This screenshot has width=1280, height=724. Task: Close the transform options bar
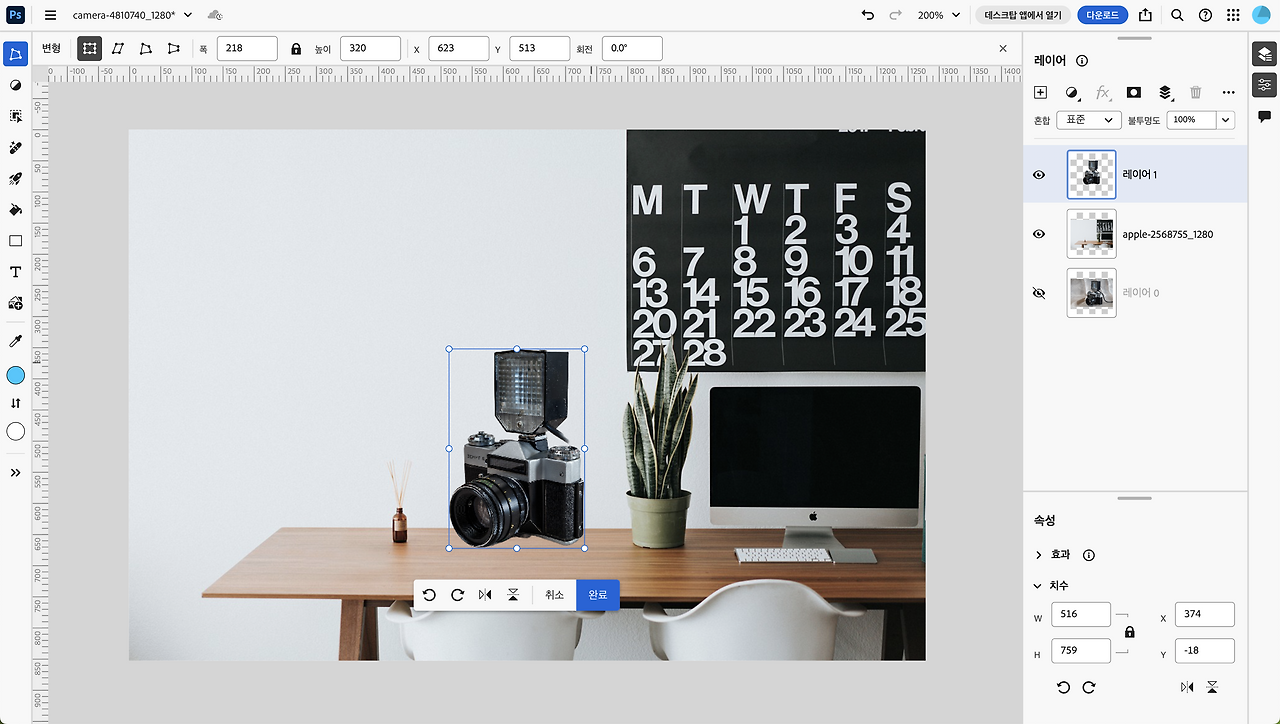click(1003, 48)
